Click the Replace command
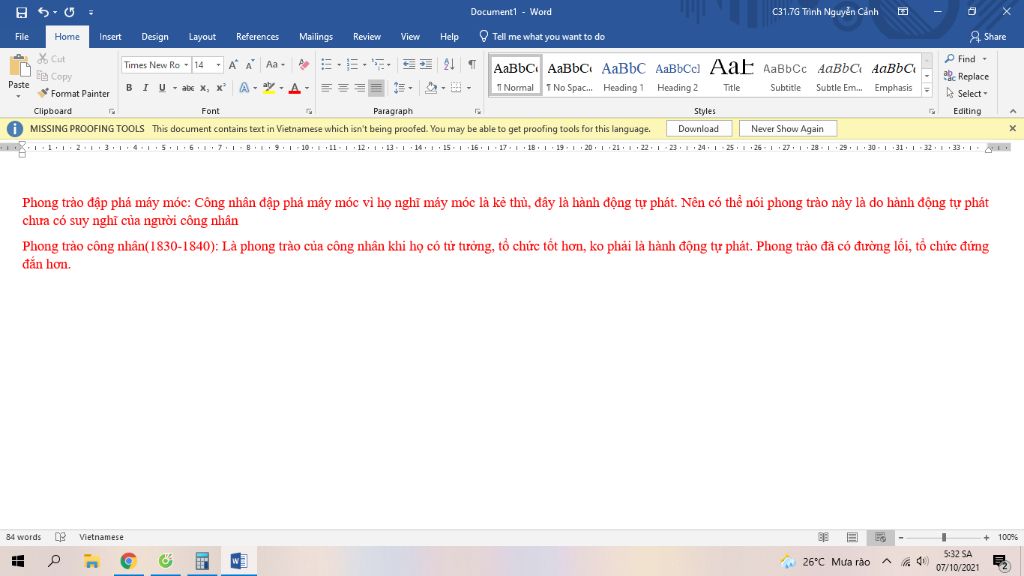1024x576 pixels. point(966,76)
